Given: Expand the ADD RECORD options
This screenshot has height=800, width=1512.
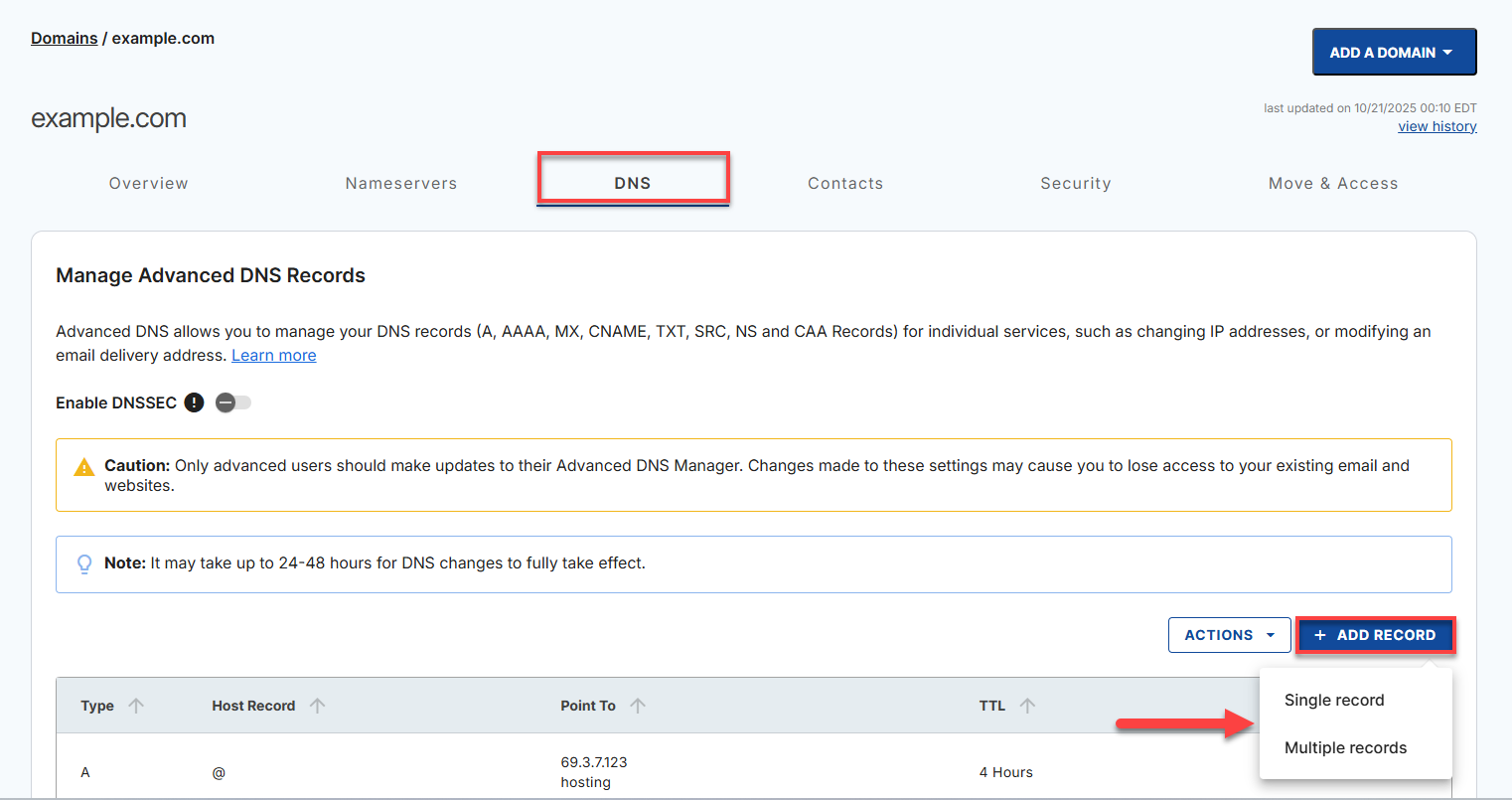Looking at the screenshot, I should [x=1376, y=635].
